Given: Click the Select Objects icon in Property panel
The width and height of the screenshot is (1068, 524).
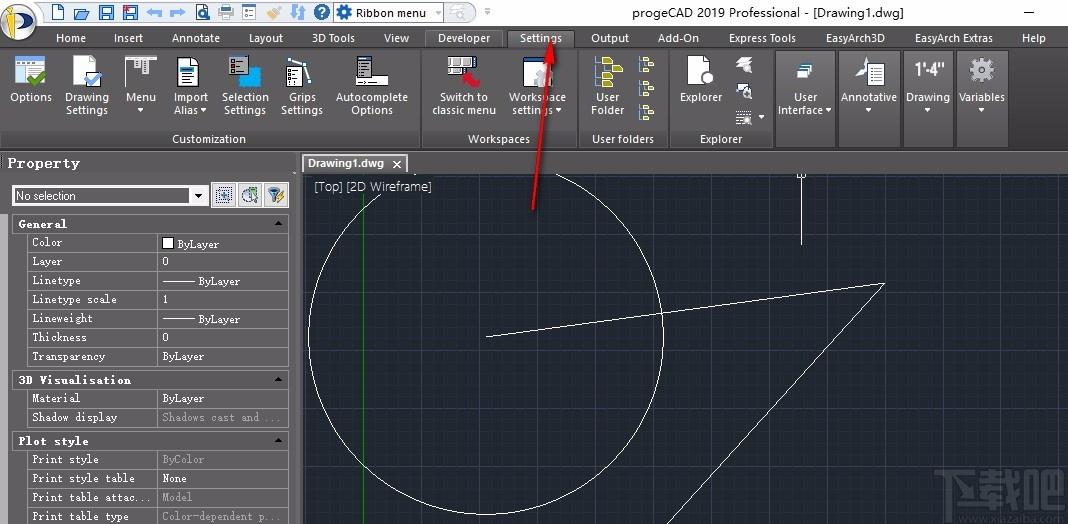Looking at the screenshot, I should pos(223,196).
